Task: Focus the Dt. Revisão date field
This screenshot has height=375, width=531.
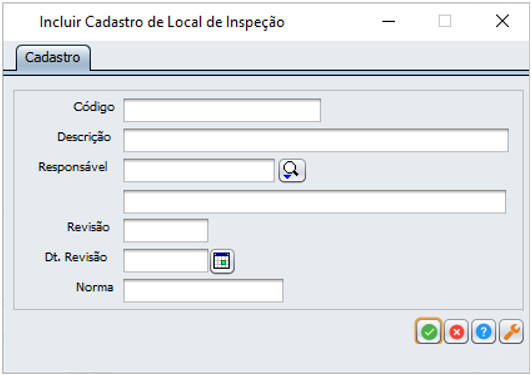Action: pos(166,261)
